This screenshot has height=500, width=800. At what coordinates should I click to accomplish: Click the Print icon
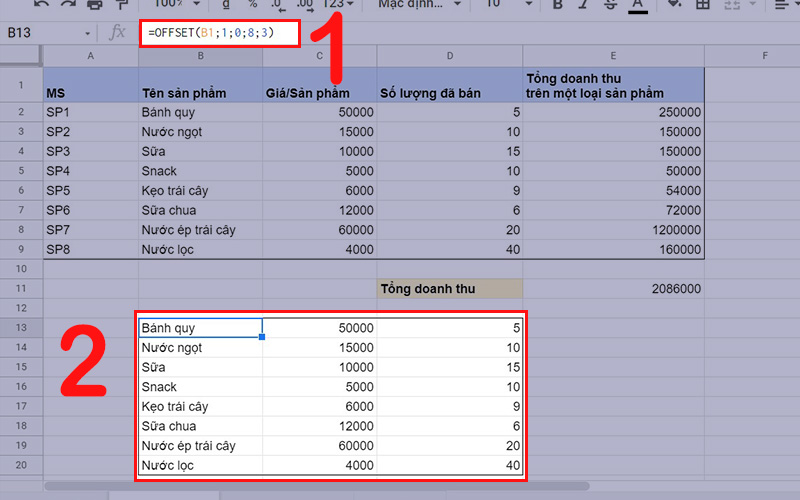[x=94, y=4]
